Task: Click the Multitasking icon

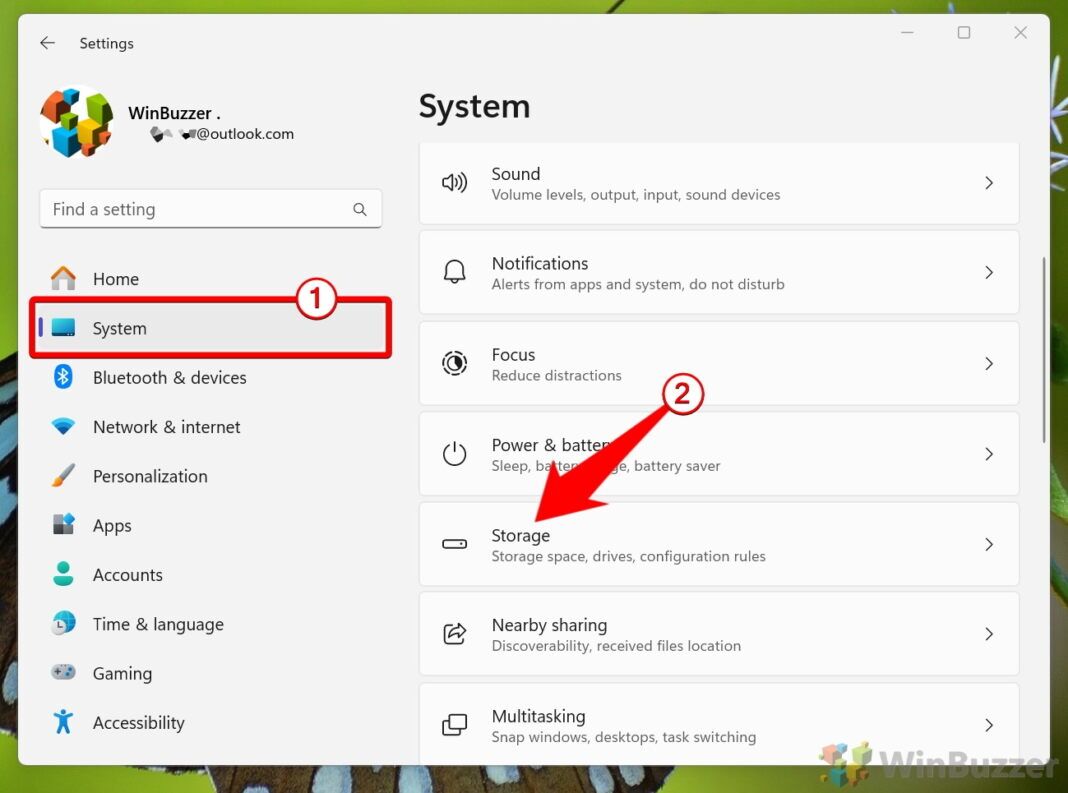Action: 455,724
